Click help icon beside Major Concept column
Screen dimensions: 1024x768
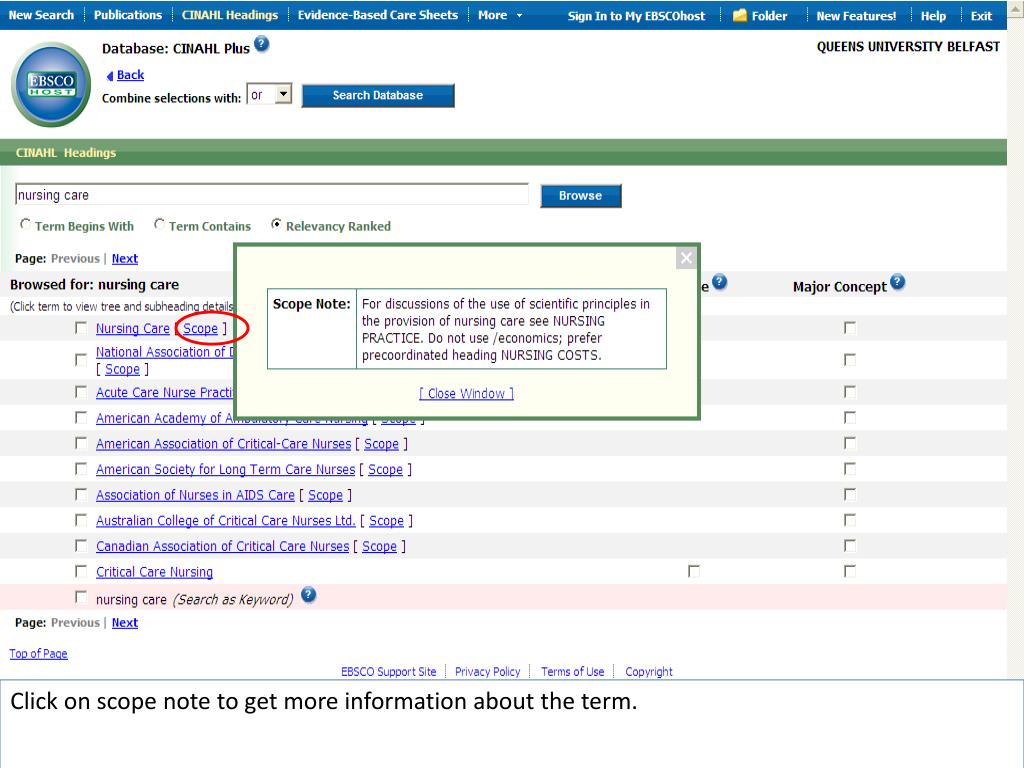point(897,282)
